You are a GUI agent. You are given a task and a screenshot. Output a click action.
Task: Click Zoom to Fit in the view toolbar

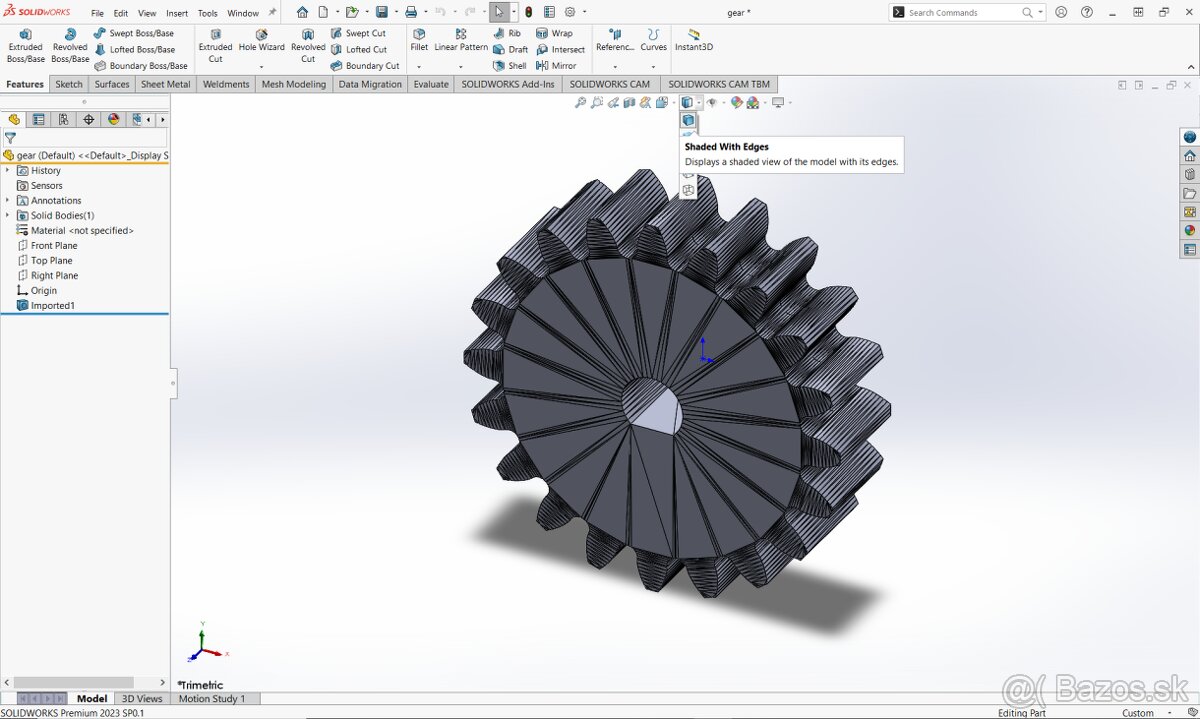tap(580, 102)
